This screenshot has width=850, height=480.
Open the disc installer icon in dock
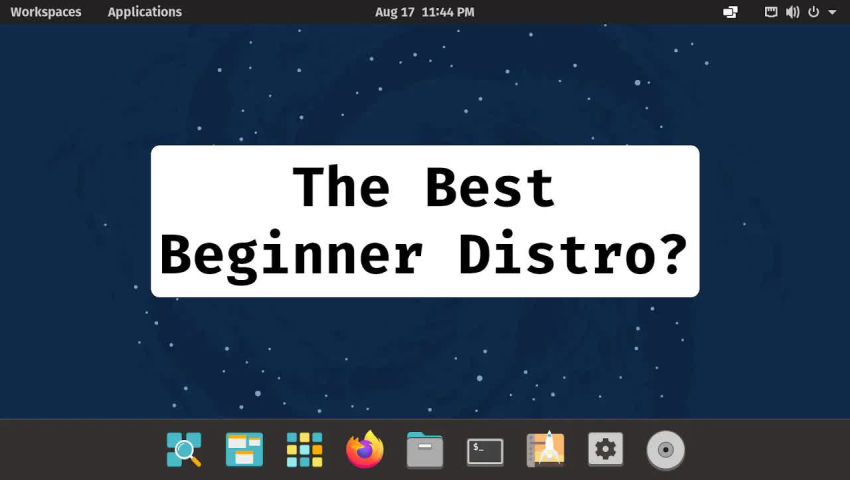tap(666, 450)
